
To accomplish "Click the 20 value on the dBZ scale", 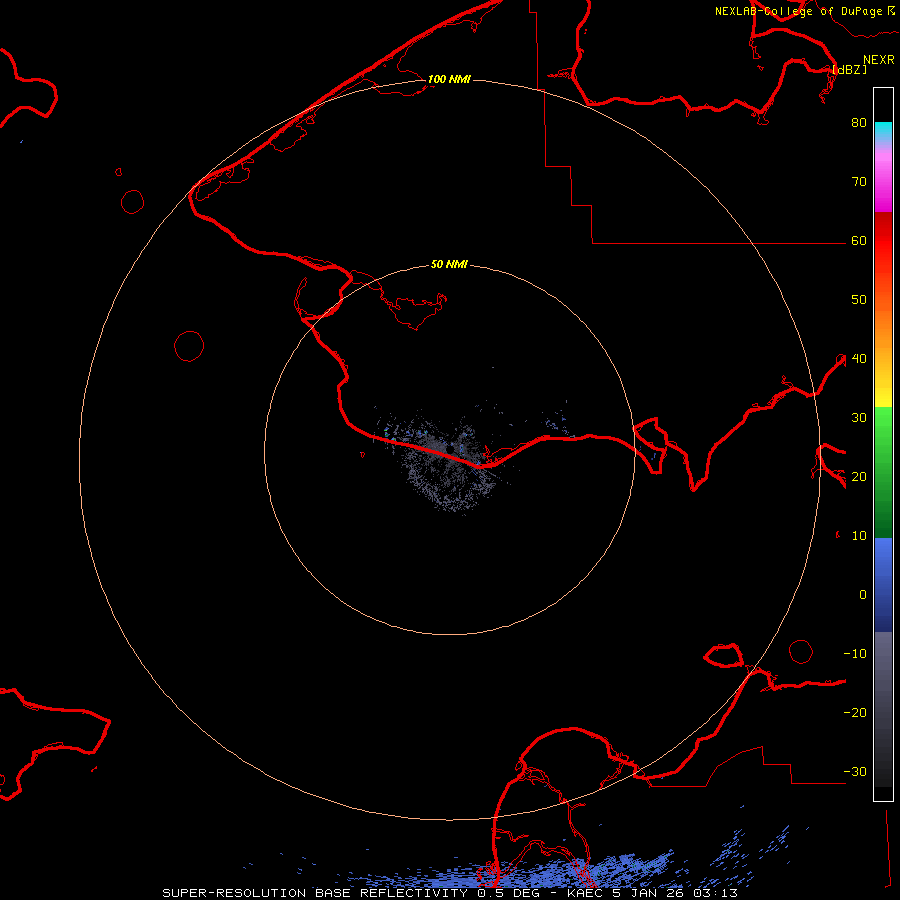I will coord(859,476).
